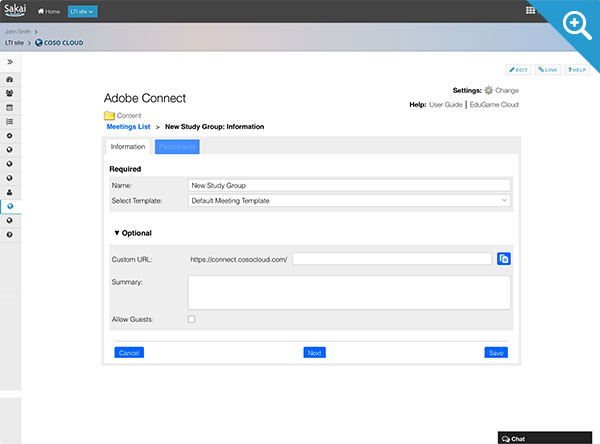Click the John Smith breadcrumb
The image size is (600, 444).
pyautogui.click(x=18, y=32)
